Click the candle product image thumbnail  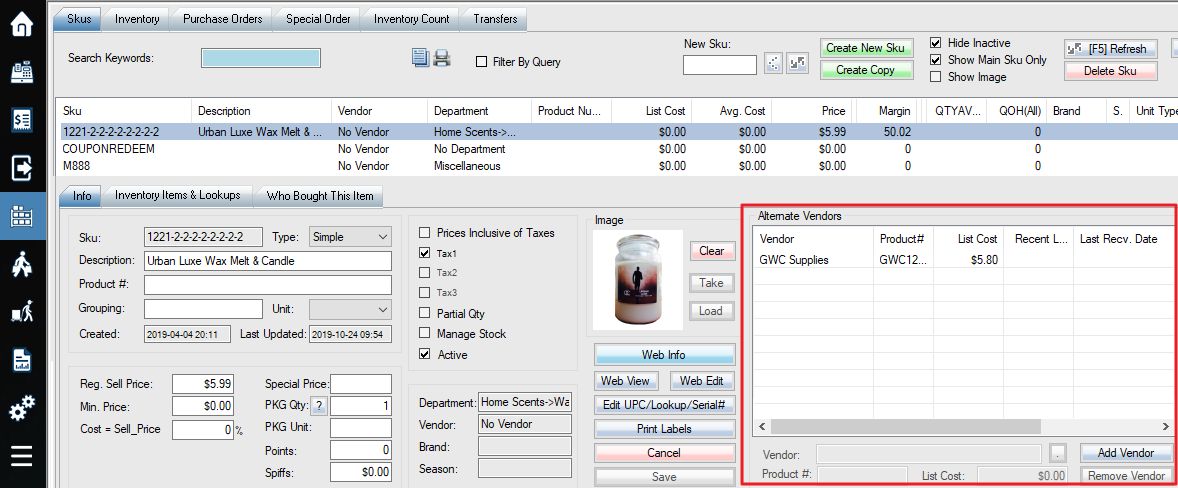638,280
